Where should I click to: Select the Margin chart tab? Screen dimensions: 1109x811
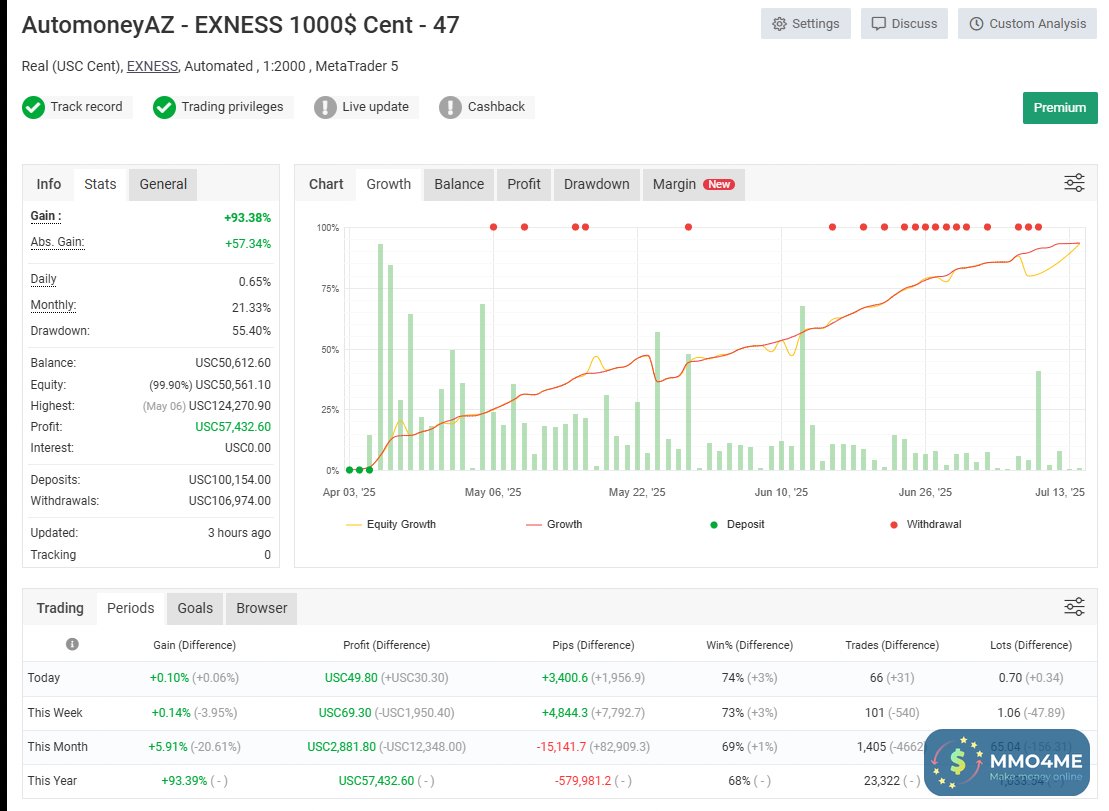[x=693, y=185]
